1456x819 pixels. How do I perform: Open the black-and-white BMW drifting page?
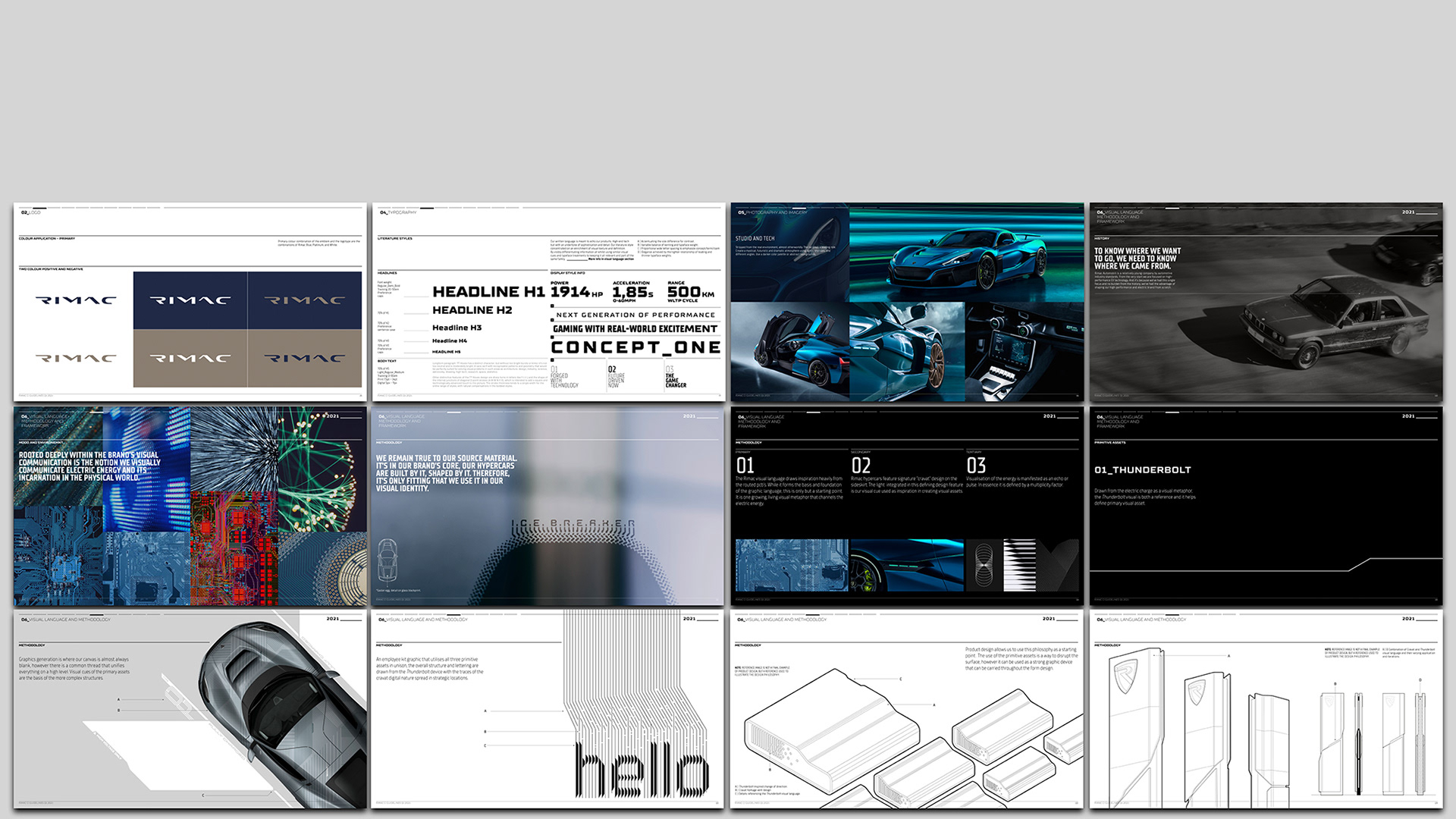tap(1266, 302)
